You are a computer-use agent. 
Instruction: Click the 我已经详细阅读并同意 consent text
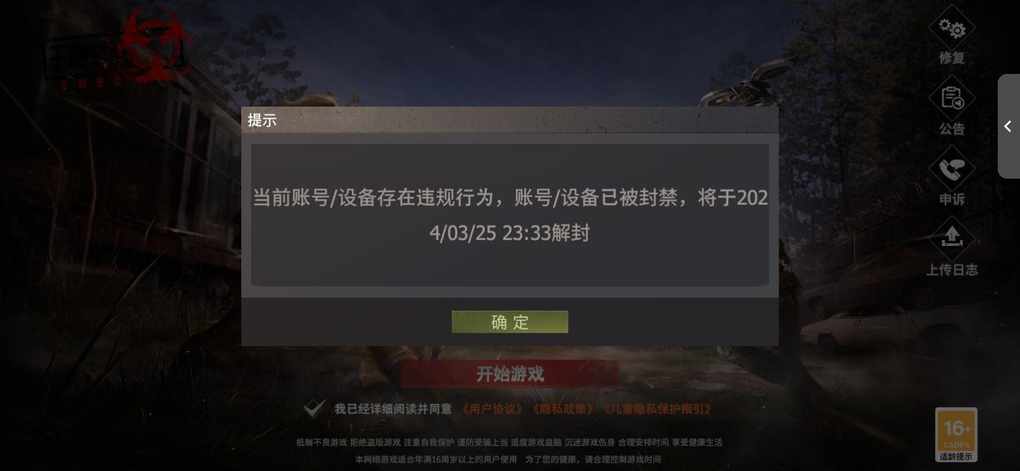[x=393, y=409]
